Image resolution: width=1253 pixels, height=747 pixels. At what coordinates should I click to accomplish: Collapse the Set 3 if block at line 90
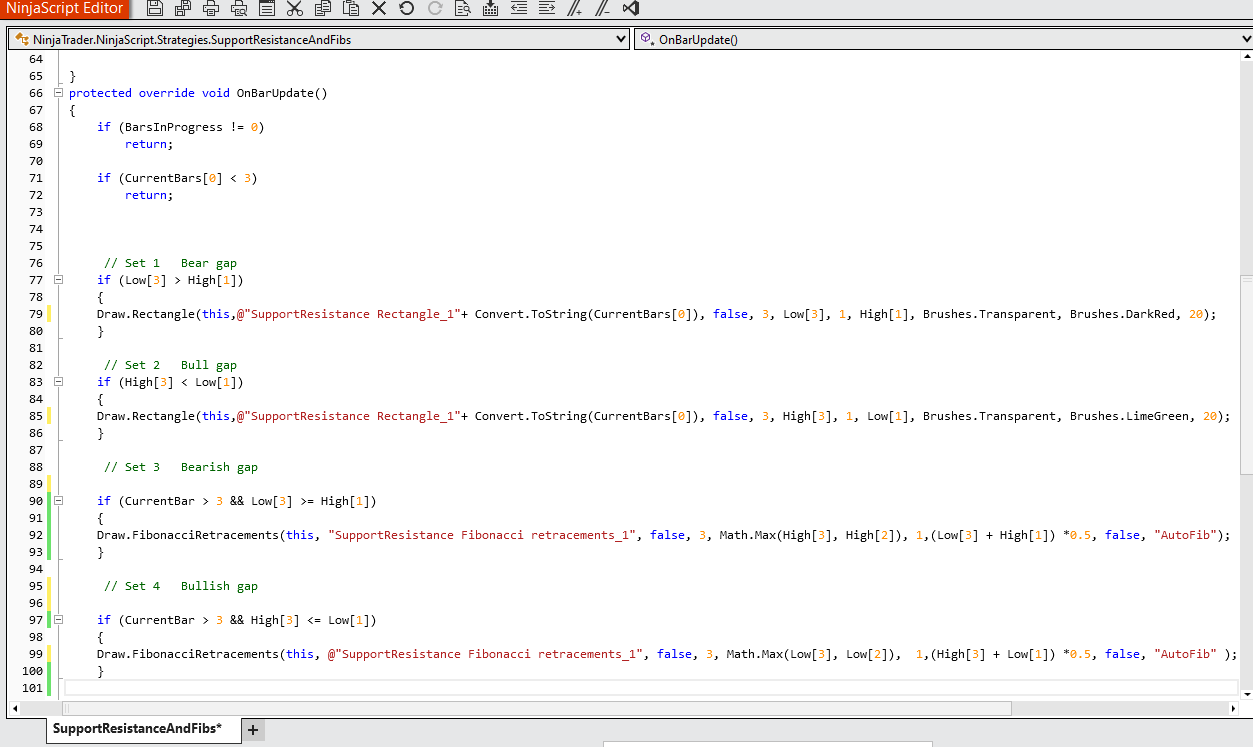click(x=58, y=501)
